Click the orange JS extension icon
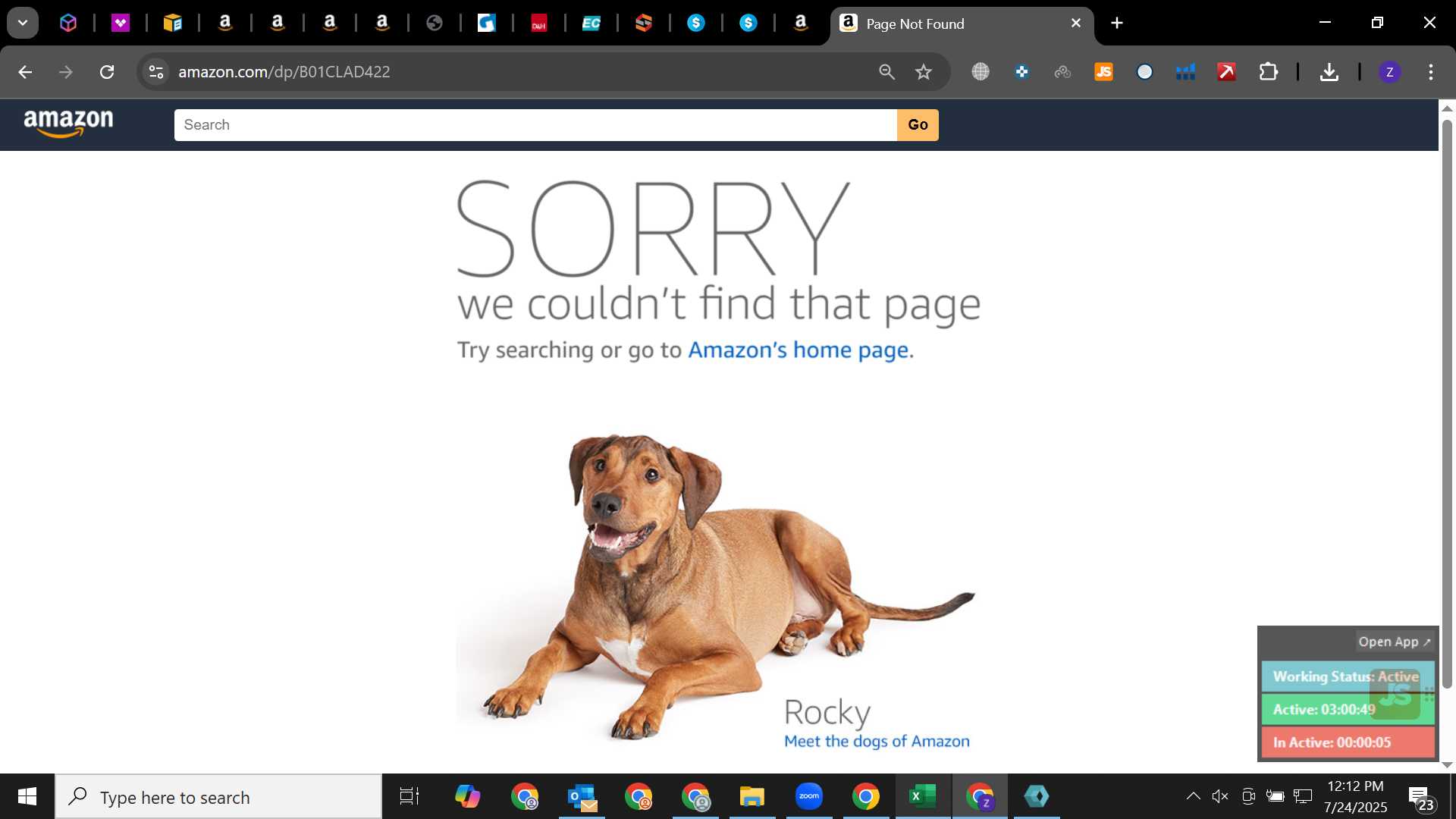The image size is (1456, 819). coord(1103,72)
